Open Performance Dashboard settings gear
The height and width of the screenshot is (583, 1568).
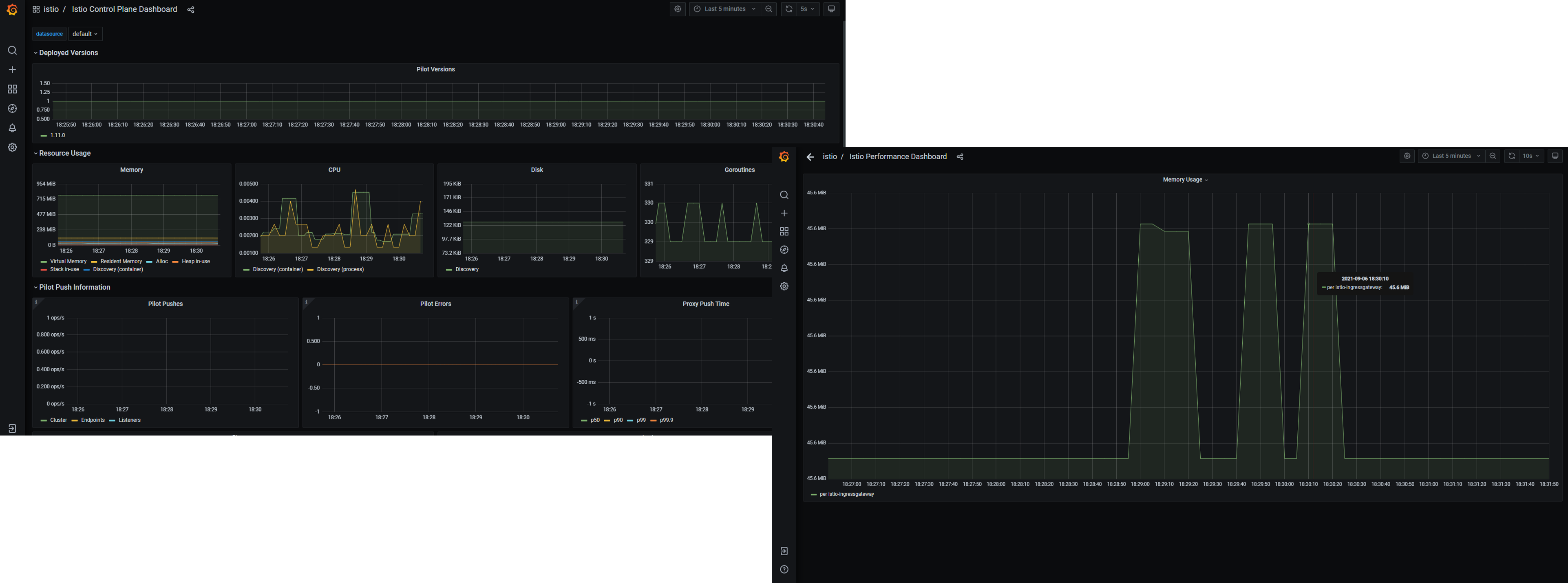pos(1407,156)
